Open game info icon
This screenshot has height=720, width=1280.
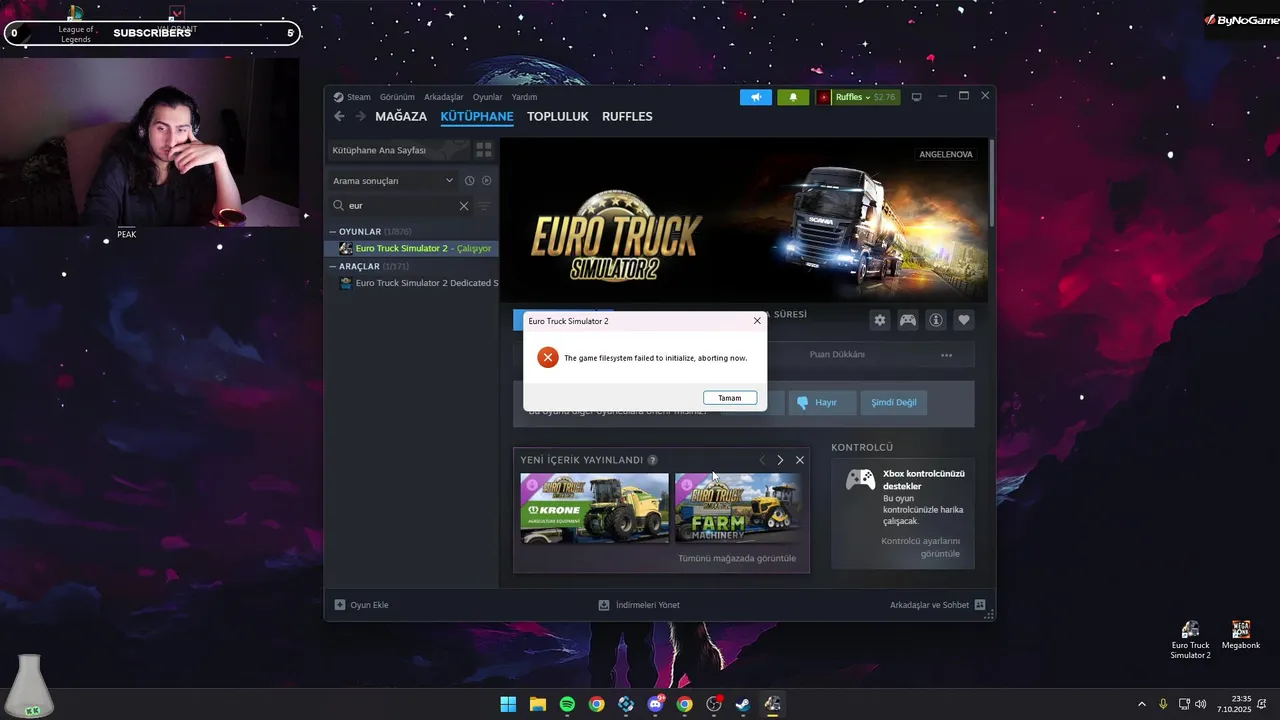[x=936, y=320]
